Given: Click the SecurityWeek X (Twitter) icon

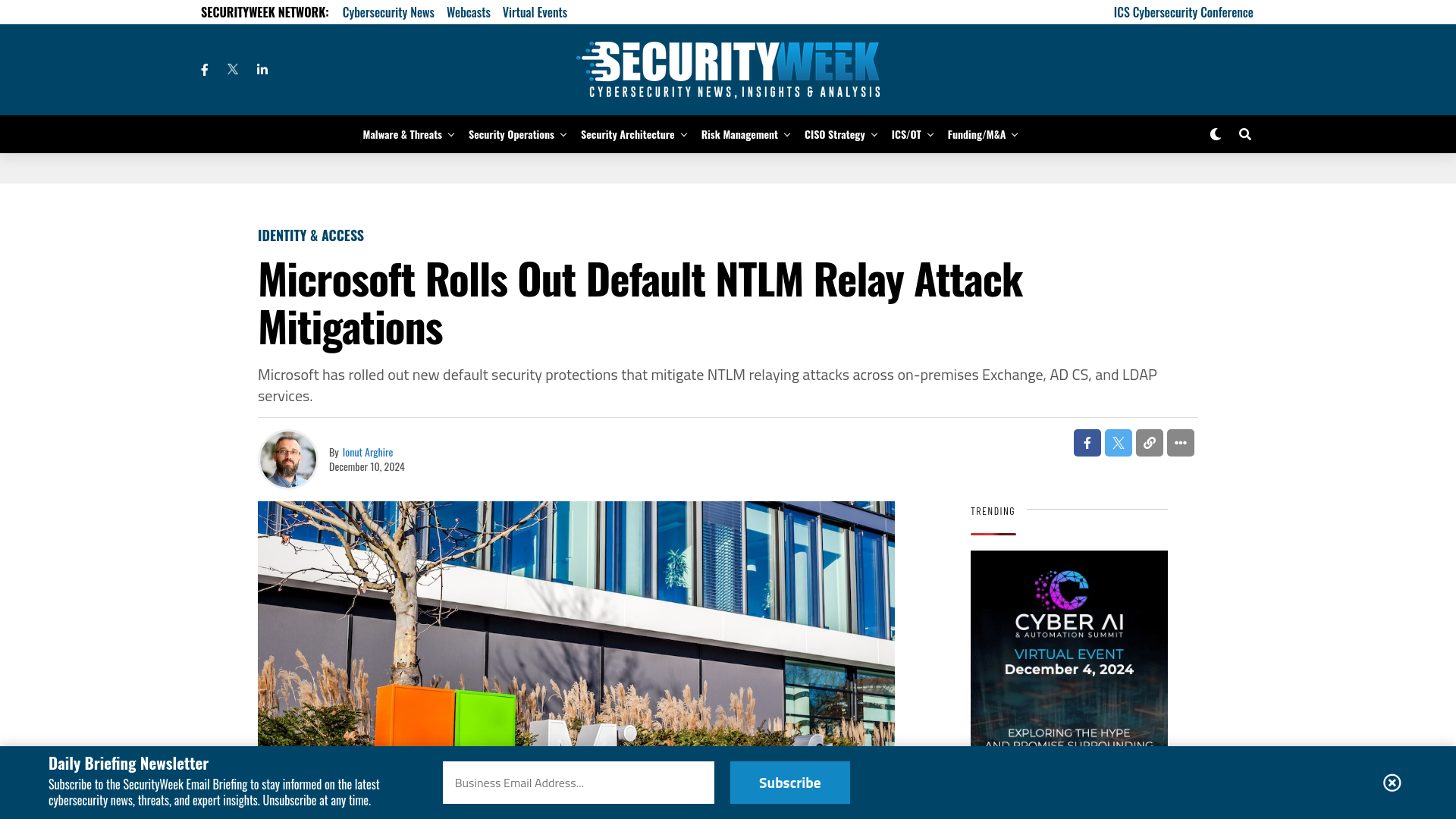Looking at the screenshot, I should pyautogui.click(x=233, y=69).
